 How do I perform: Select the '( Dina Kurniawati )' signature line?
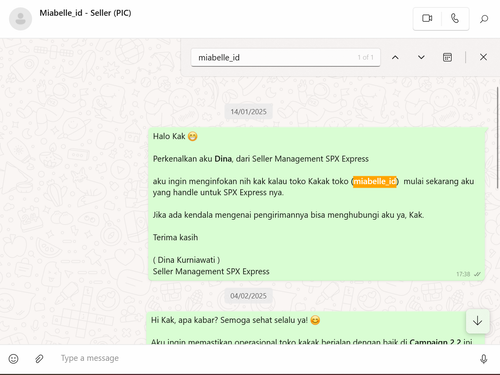(x=186, y=260)
